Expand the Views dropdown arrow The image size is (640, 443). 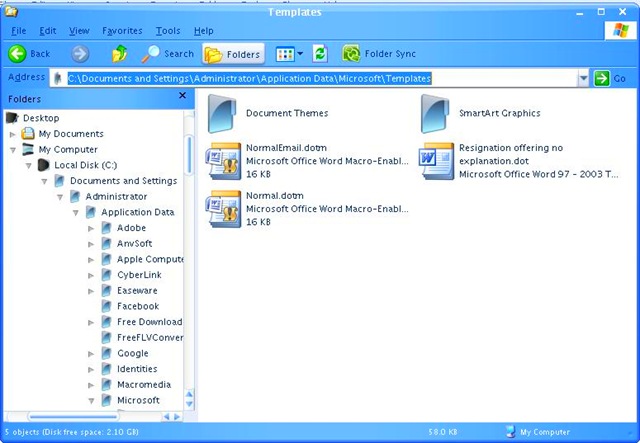pos(300,53)
